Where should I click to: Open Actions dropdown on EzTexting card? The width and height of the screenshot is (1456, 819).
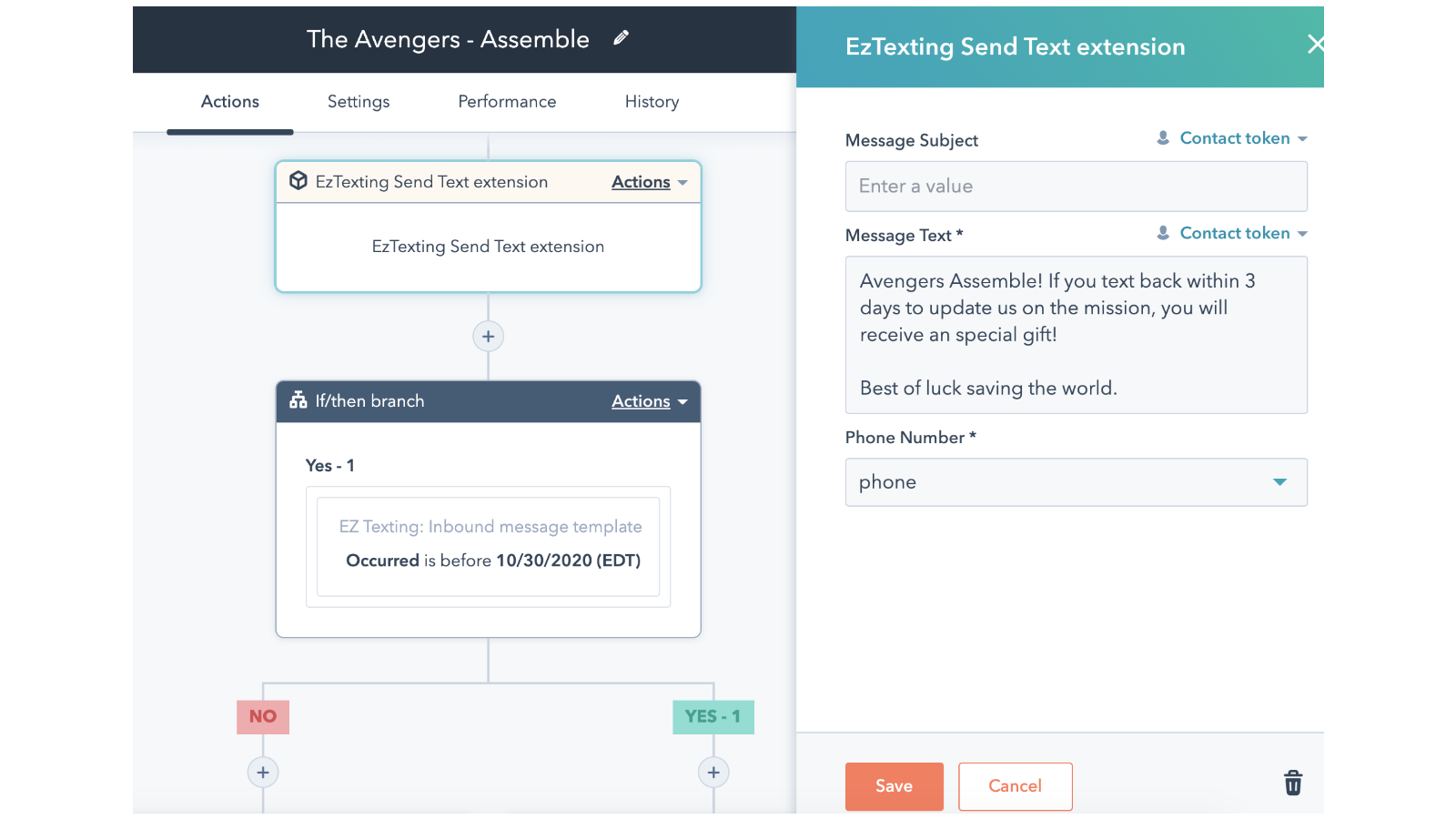click(x=648, y=182)
